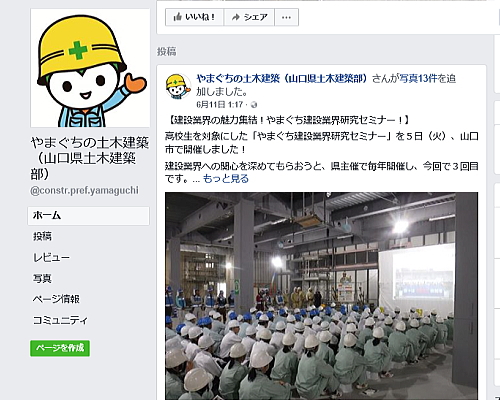Click the green ページを作成 button
Image resolution: width=500 pixels, height=400 pixels.
(60, 348)
